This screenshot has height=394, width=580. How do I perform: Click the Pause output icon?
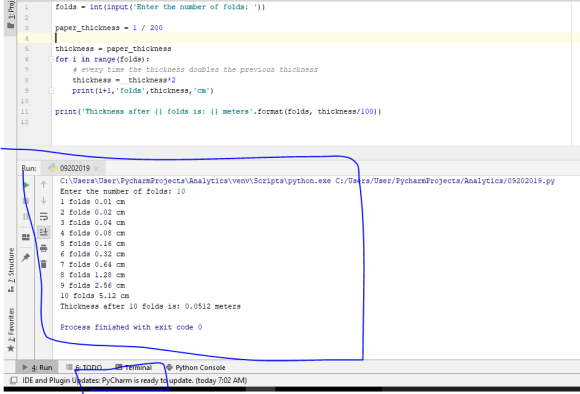coord(26,217)
